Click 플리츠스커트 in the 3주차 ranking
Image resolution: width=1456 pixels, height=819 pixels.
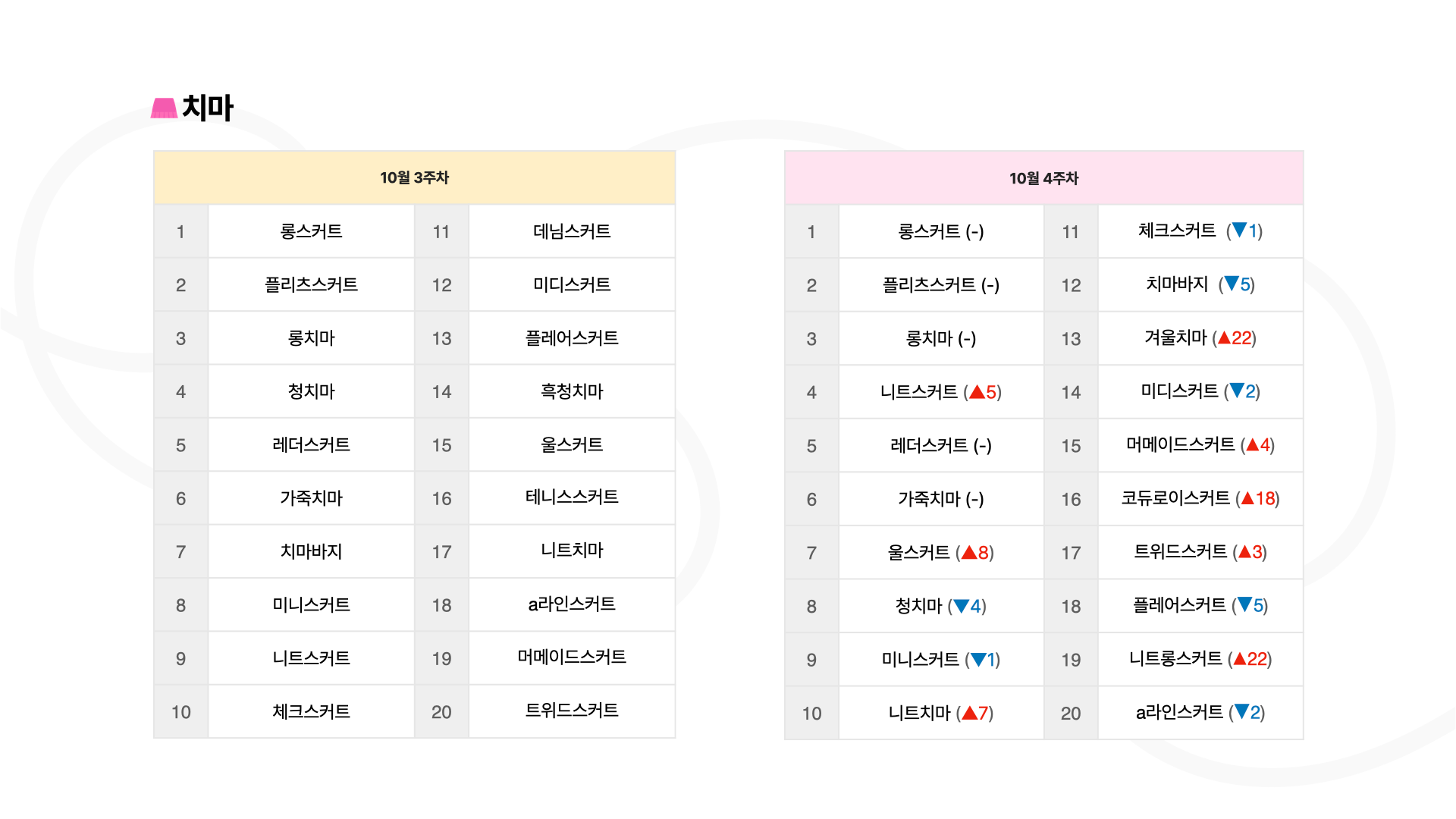(x=311, y=284)
